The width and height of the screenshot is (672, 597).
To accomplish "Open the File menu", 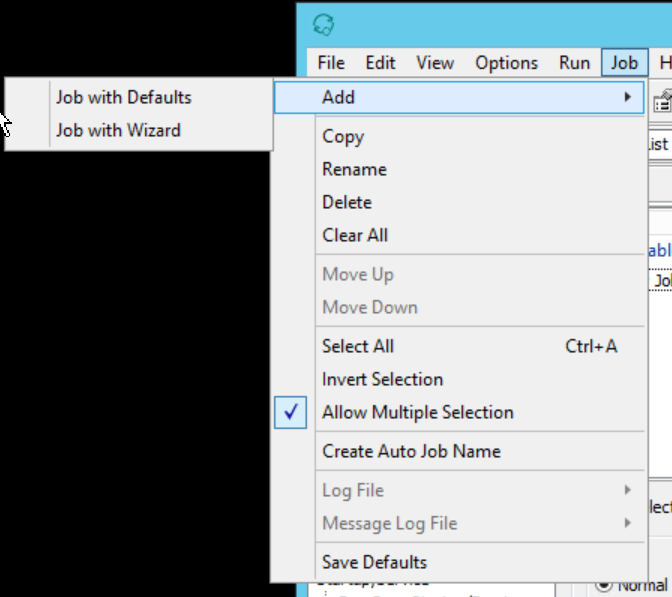I will [331, 63].
